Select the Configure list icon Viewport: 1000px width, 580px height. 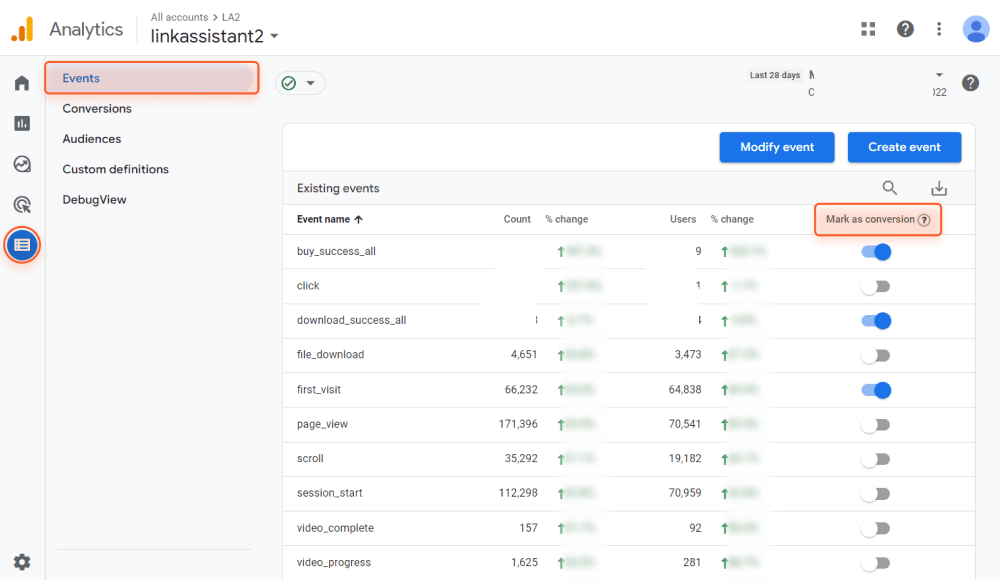click(22, 245)
